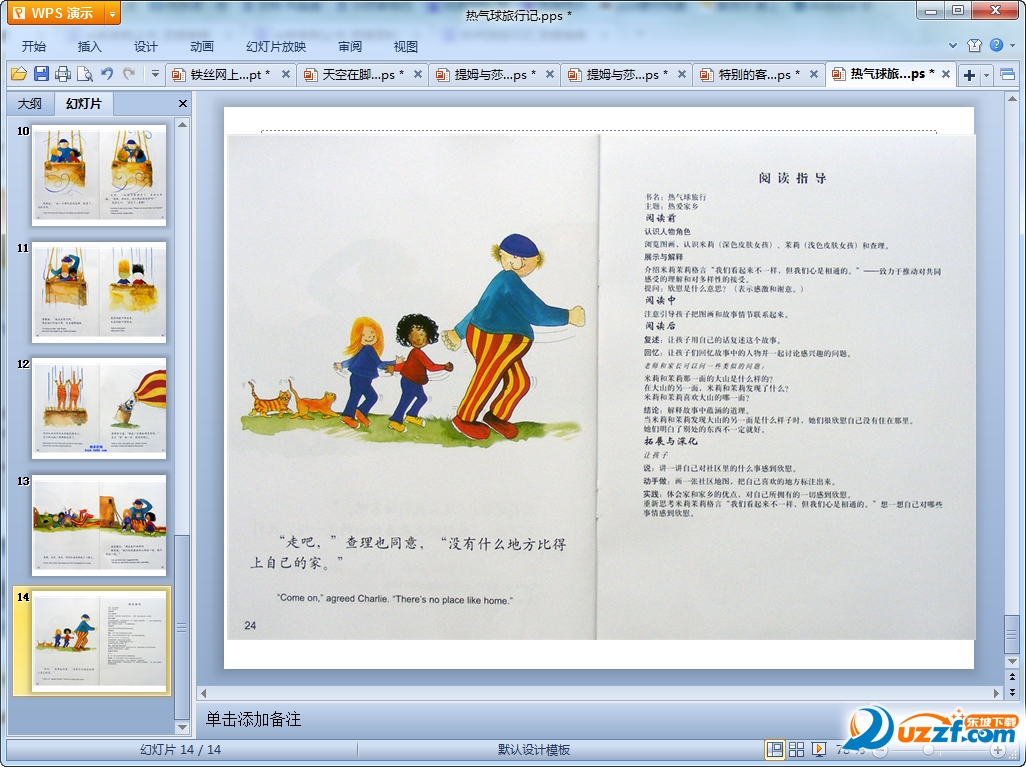Open help via the blue question mark icon
This screenshot has height=767, width=1026.
tap(997, 45)
